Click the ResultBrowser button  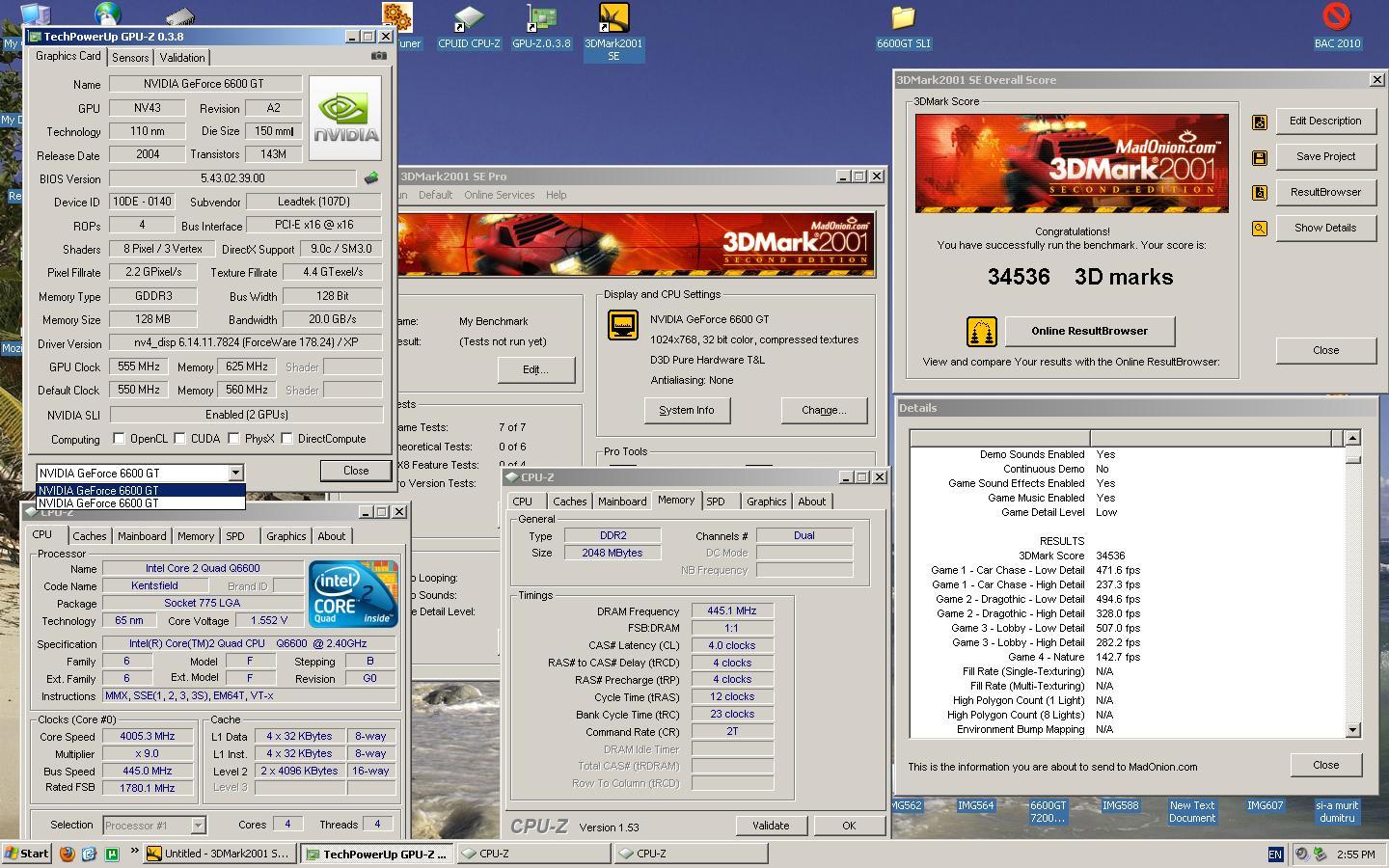[1325, 192]
